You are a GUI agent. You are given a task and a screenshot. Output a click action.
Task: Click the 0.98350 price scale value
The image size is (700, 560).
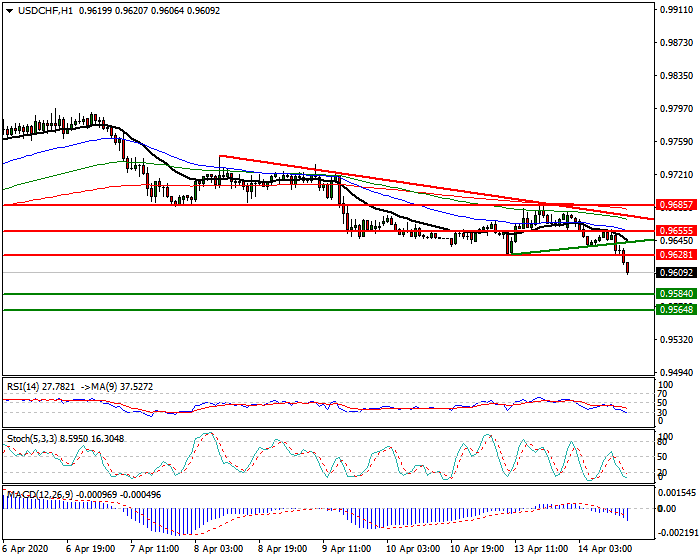(x=676, y=76)
